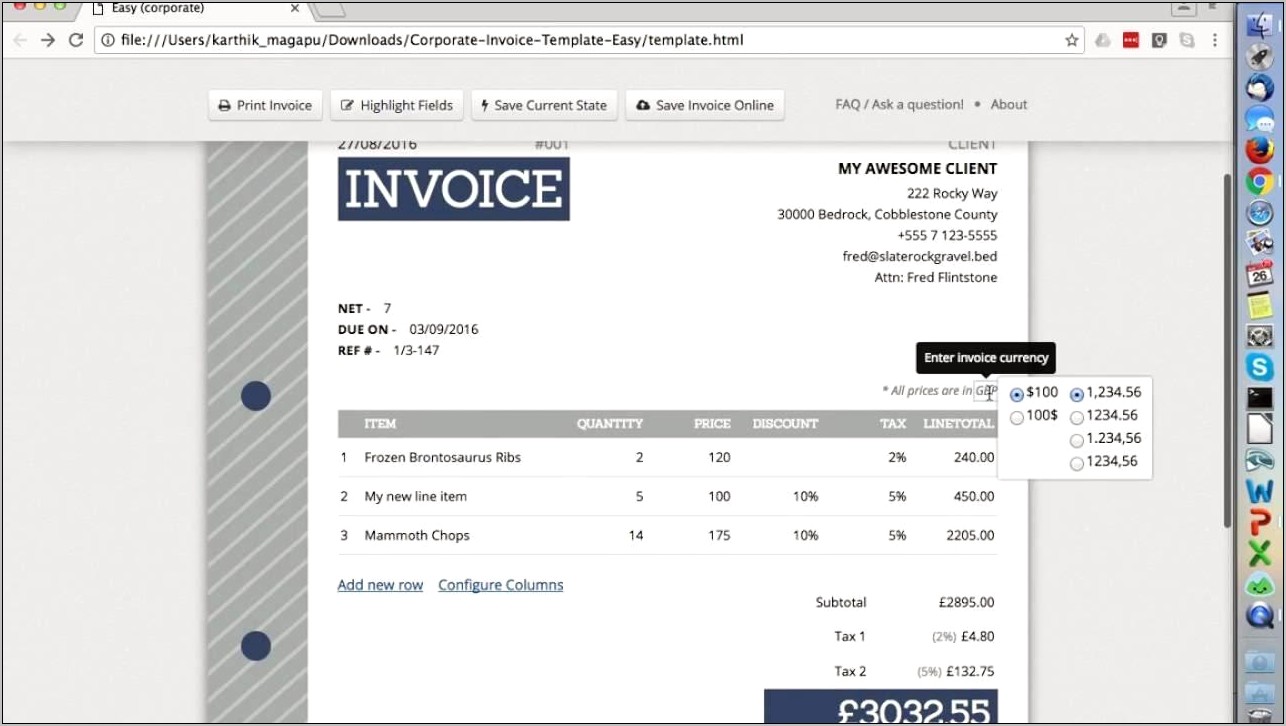The width and height of the screenshot is (1286, 726).
Task: Open QuickTime Player from the dock
Action: coord(1259,615)
